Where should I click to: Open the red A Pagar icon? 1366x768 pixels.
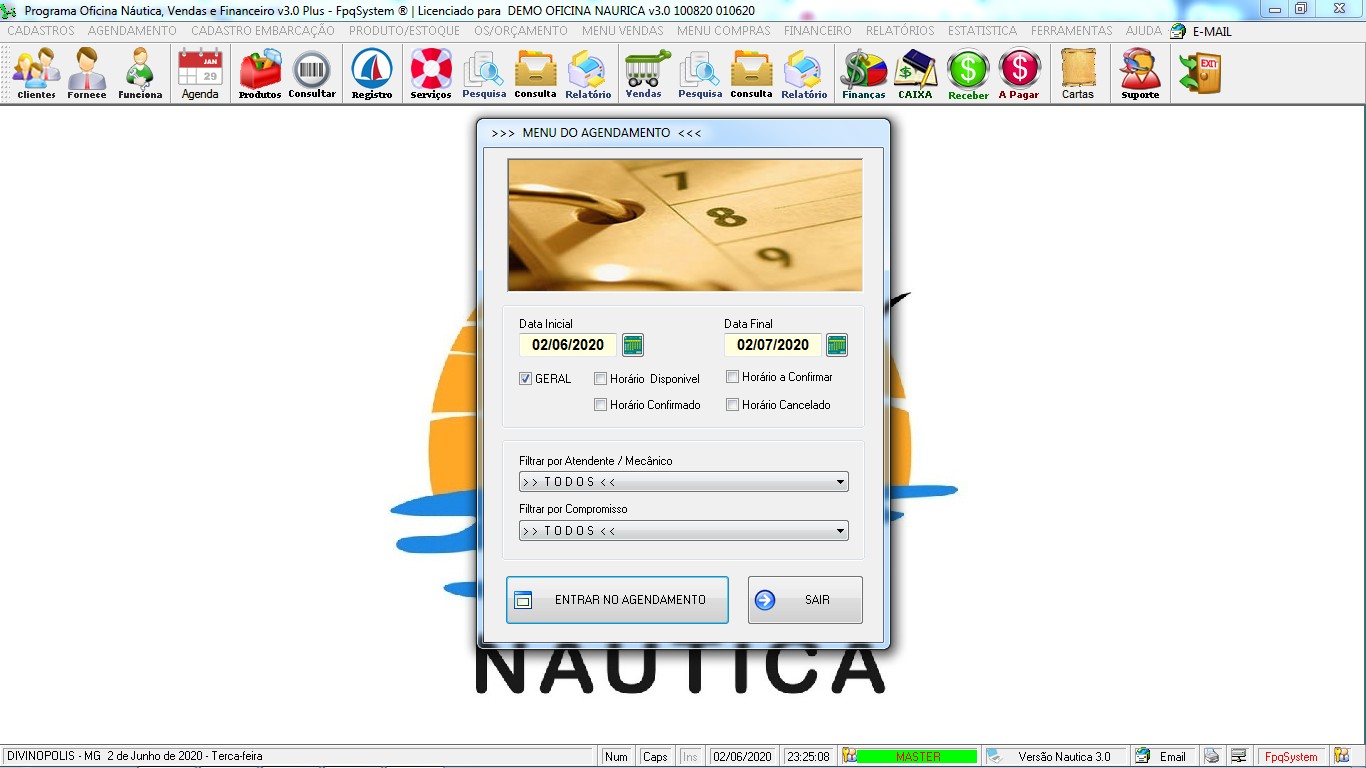(x=1019, y=75)
